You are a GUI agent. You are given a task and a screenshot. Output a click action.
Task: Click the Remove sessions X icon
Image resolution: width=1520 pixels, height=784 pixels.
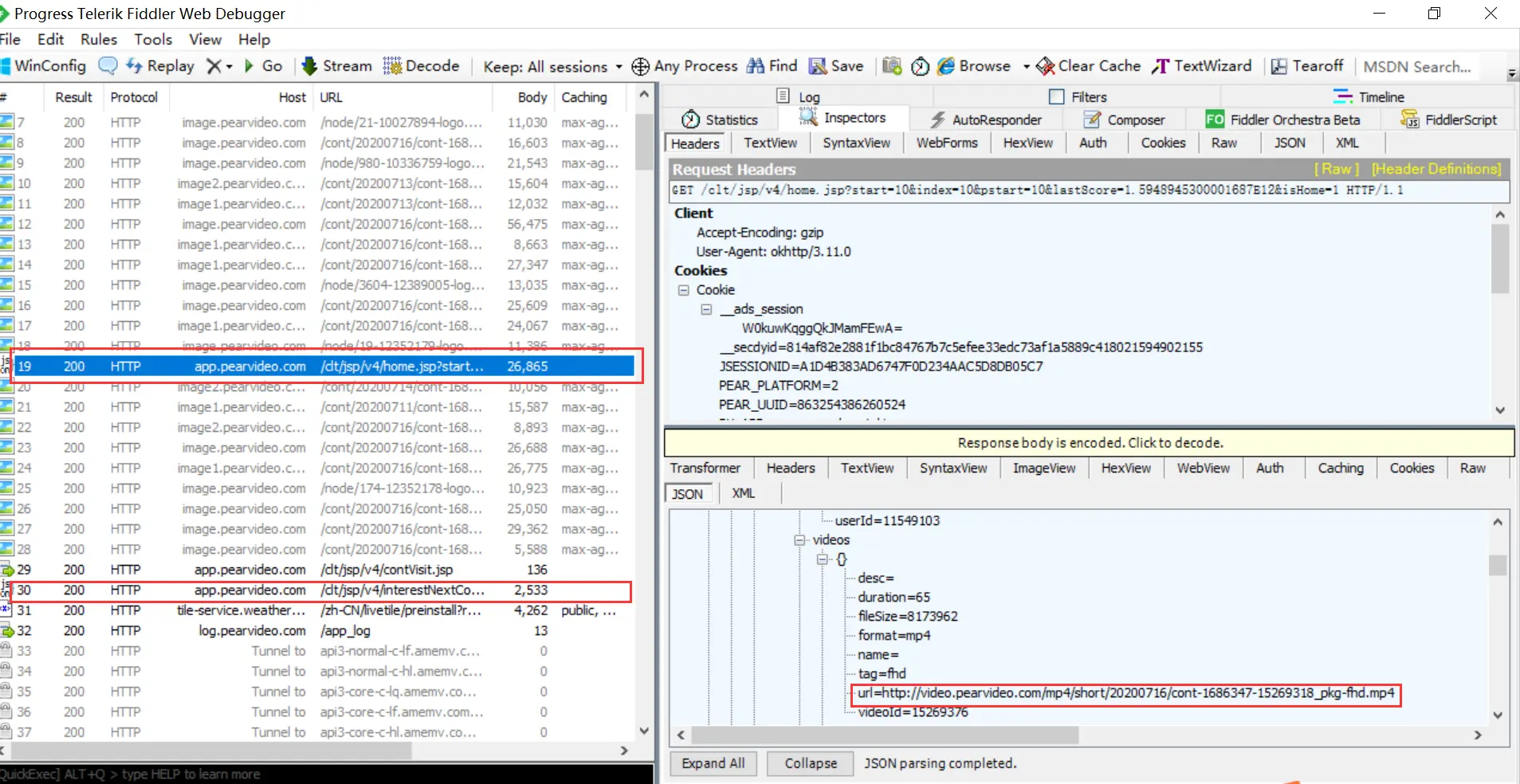(214, 66)
